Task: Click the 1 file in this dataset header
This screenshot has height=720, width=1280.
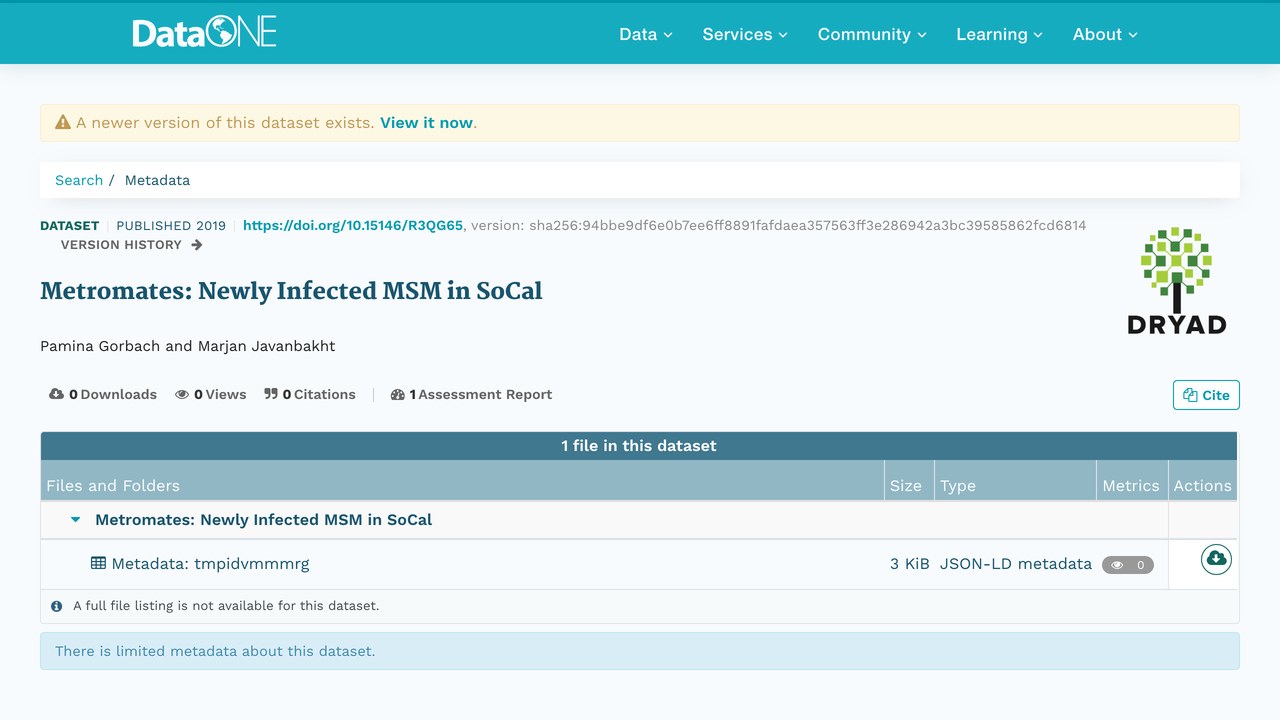Action: (x=639, y=446)
